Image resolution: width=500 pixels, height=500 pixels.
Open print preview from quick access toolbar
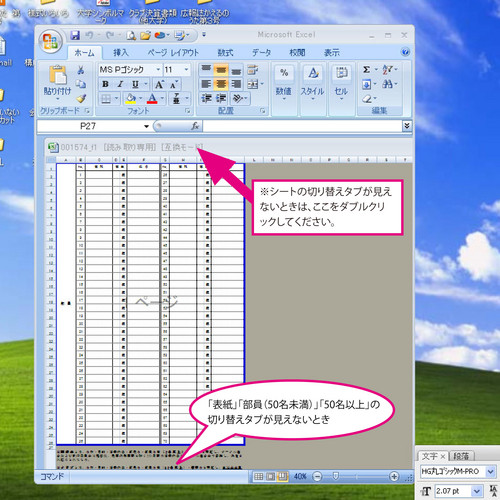[131, 35]
